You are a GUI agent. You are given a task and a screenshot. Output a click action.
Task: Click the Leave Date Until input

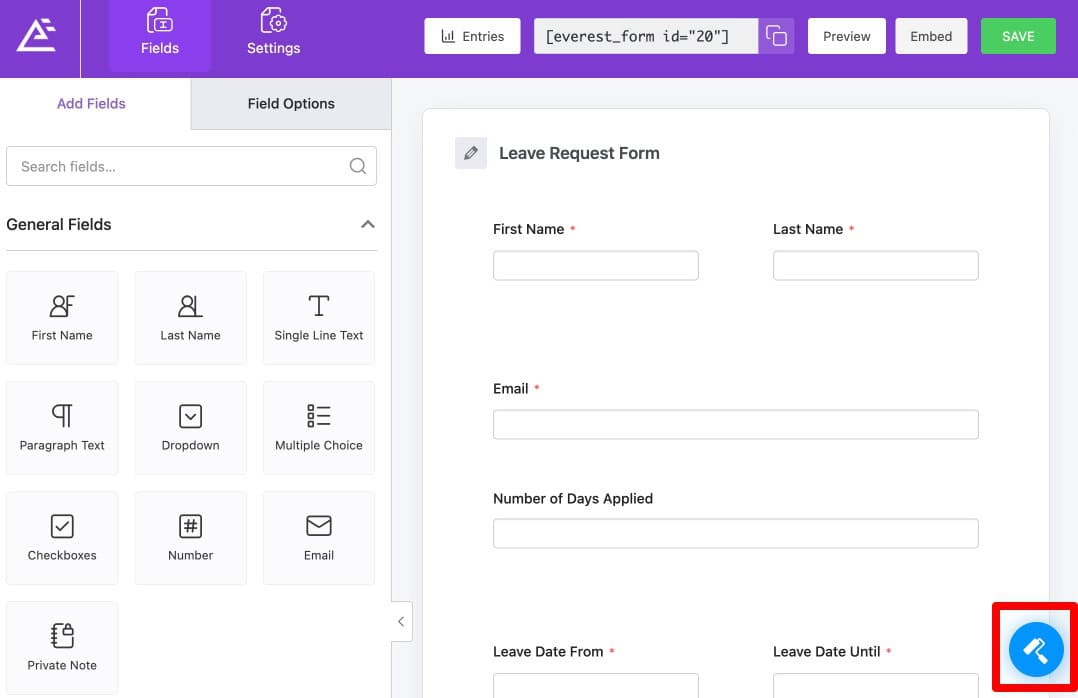coord(875,686)
